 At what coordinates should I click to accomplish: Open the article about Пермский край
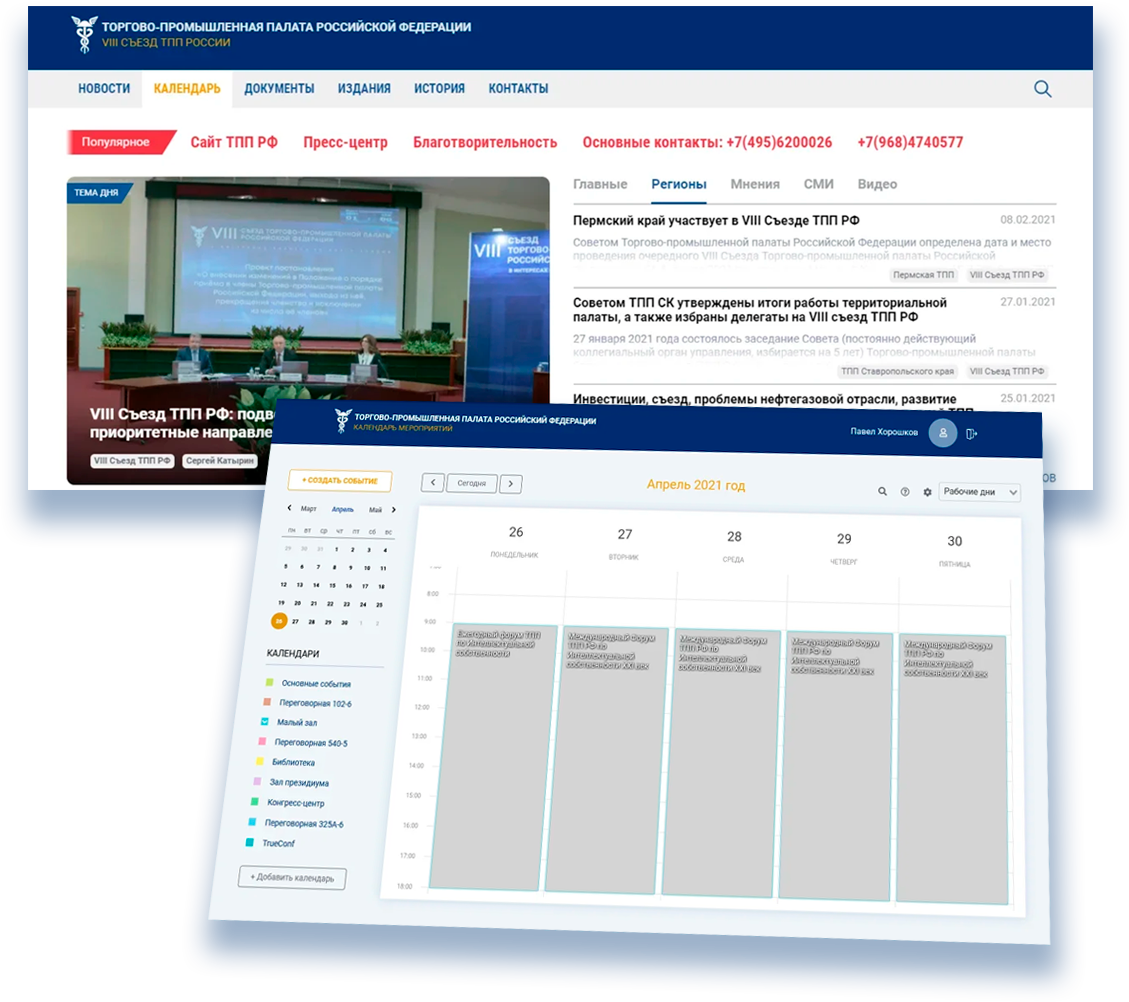[716, 220]
